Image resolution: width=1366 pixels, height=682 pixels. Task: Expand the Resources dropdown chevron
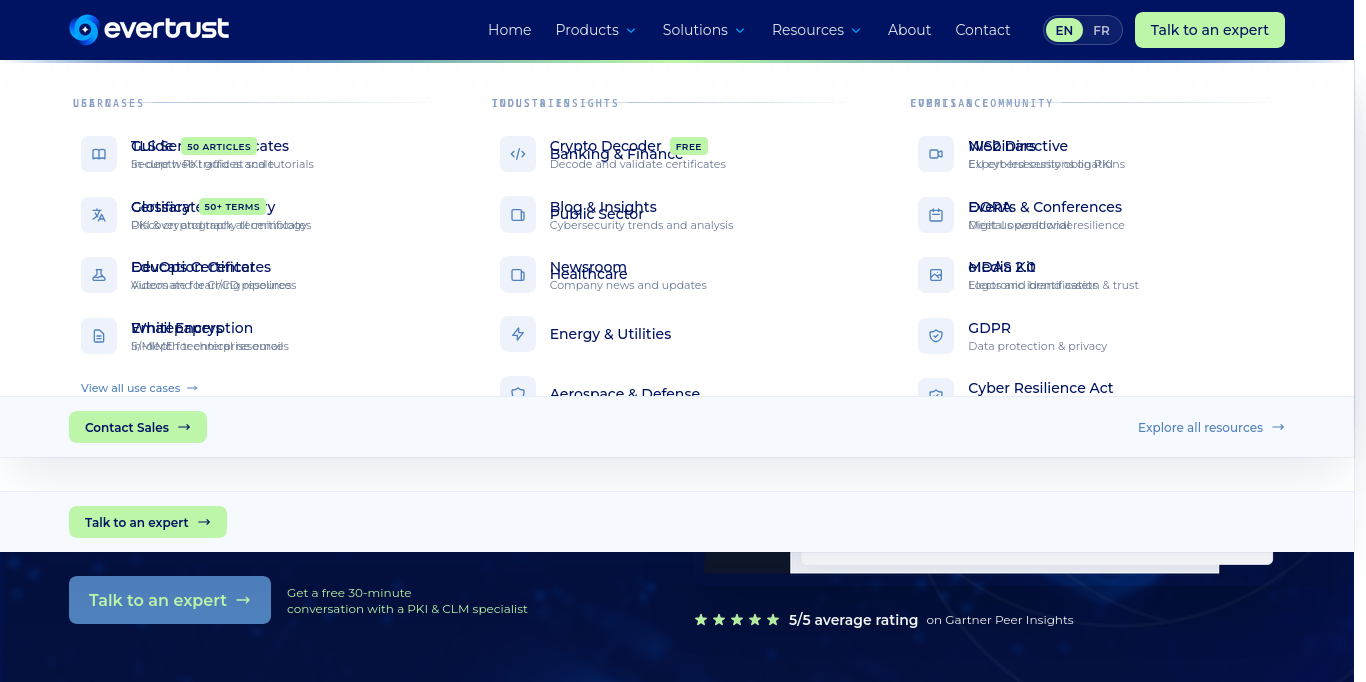(856, 31)
